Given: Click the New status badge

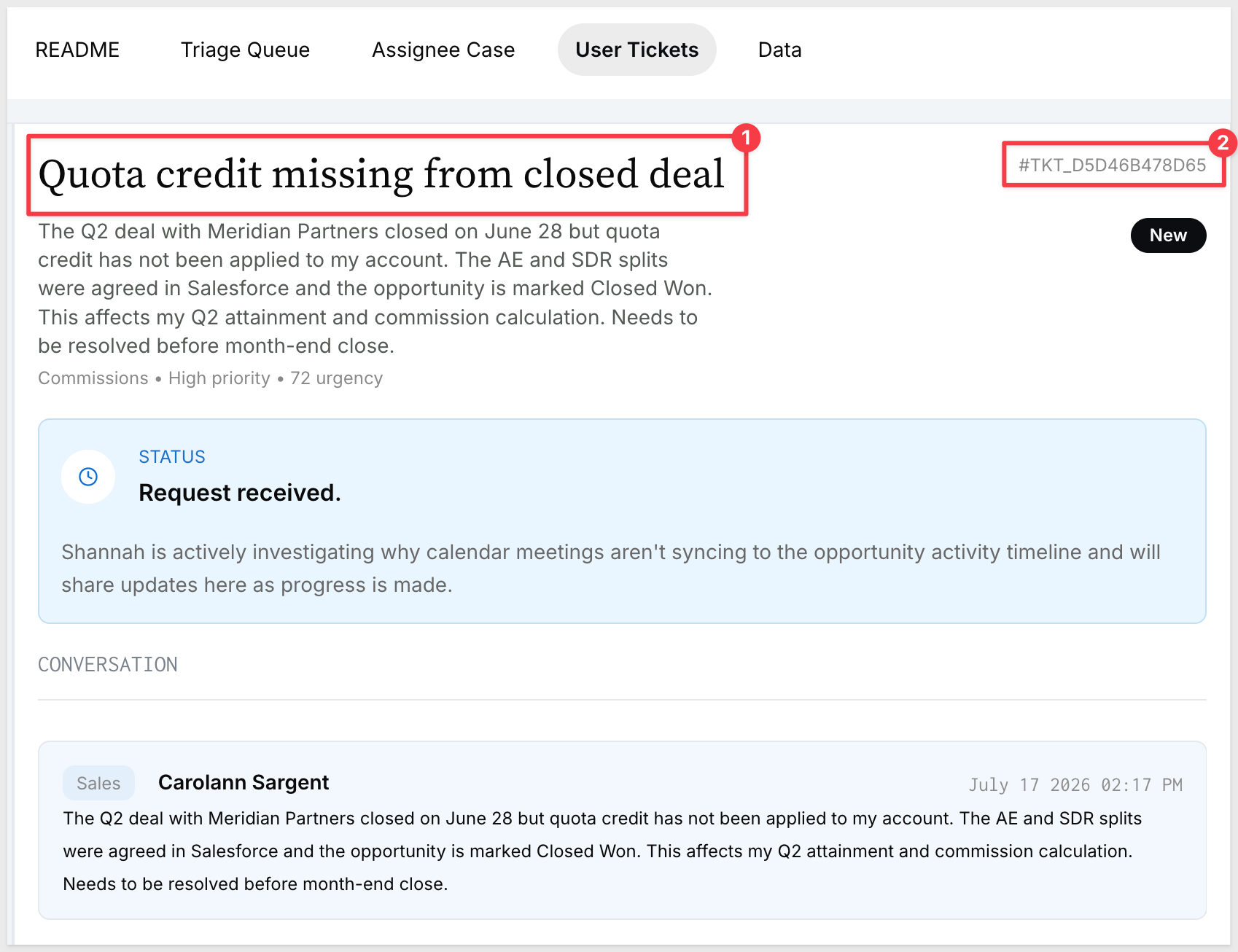Looking at the screenshot, I should coord(1168,235).
